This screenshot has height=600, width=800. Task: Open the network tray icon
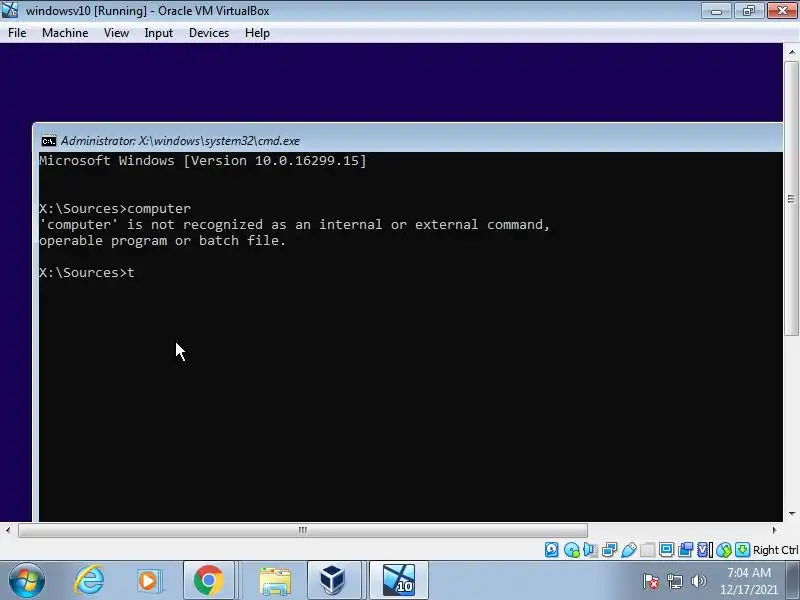(x=675, y=581)
